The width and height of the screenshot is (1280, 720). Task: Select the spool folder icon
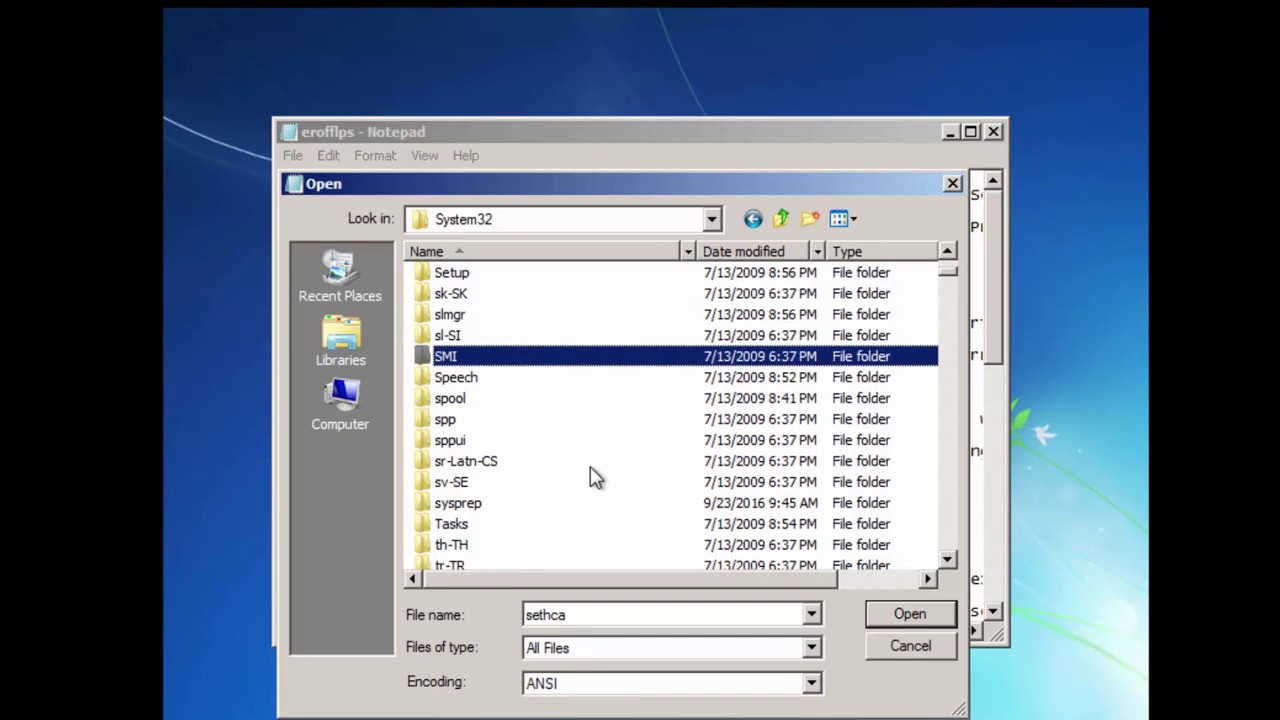point(422,398)
